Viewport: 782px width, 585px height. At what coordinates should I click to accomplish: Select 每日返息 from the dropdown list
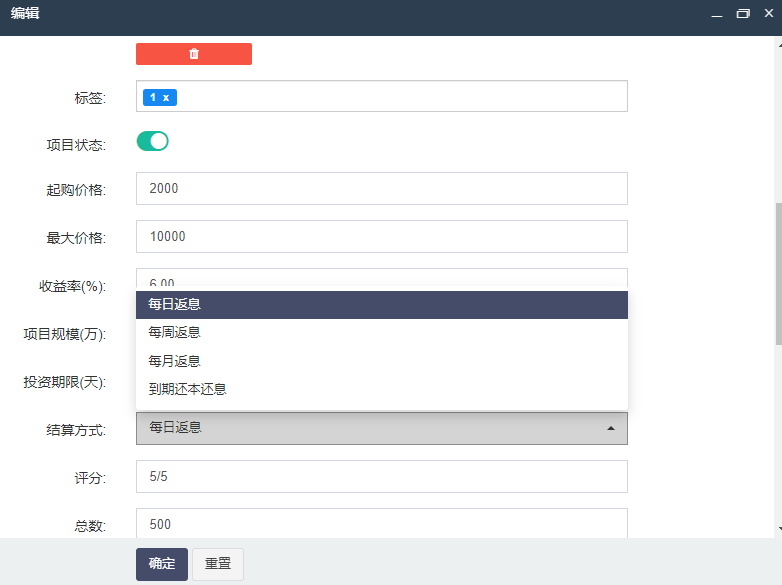(x=381, y=305)
